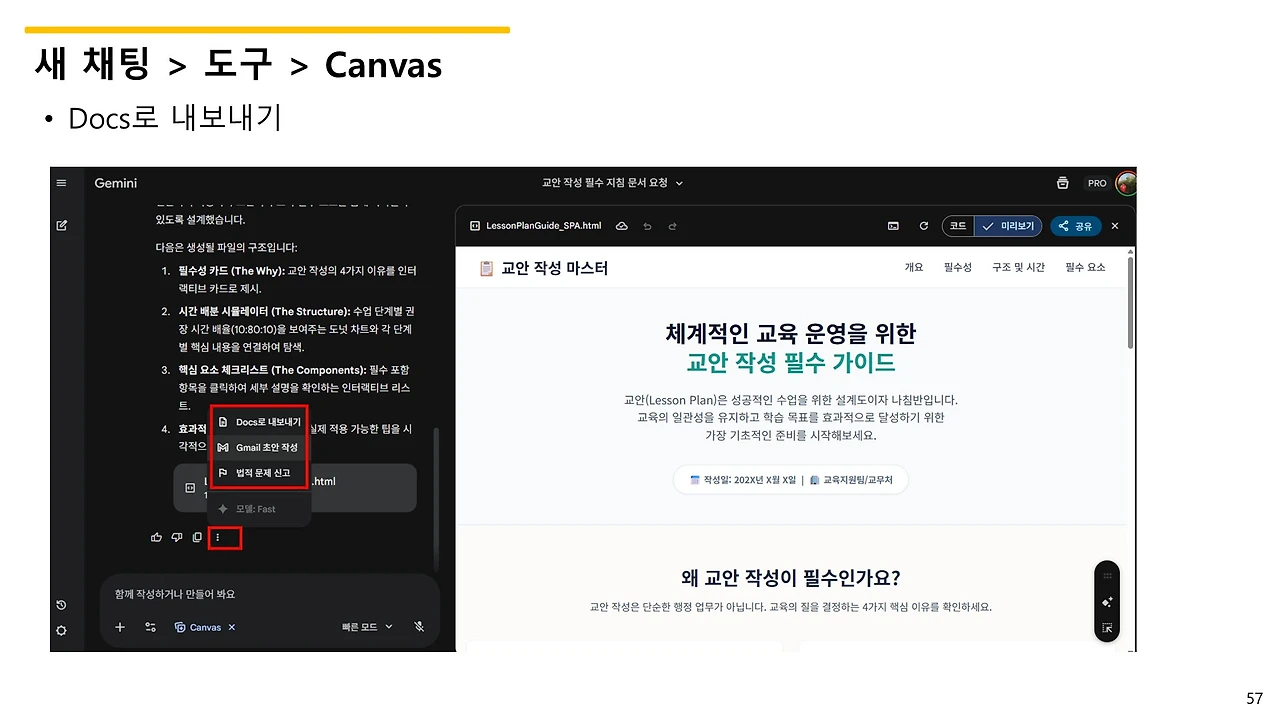1280x720 pixels.
Task: Click the heading 교안 작성 필수 가이드
Action: coord(791,362)
